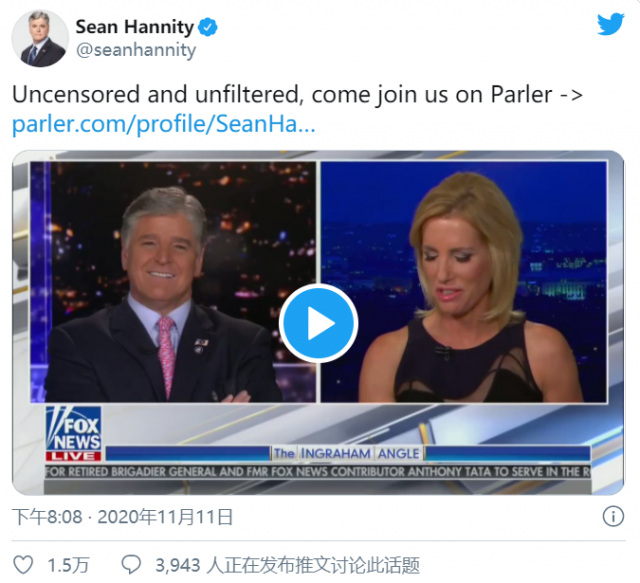Click the blue verified badge
The image size is (640, 583).
point(207,27)
